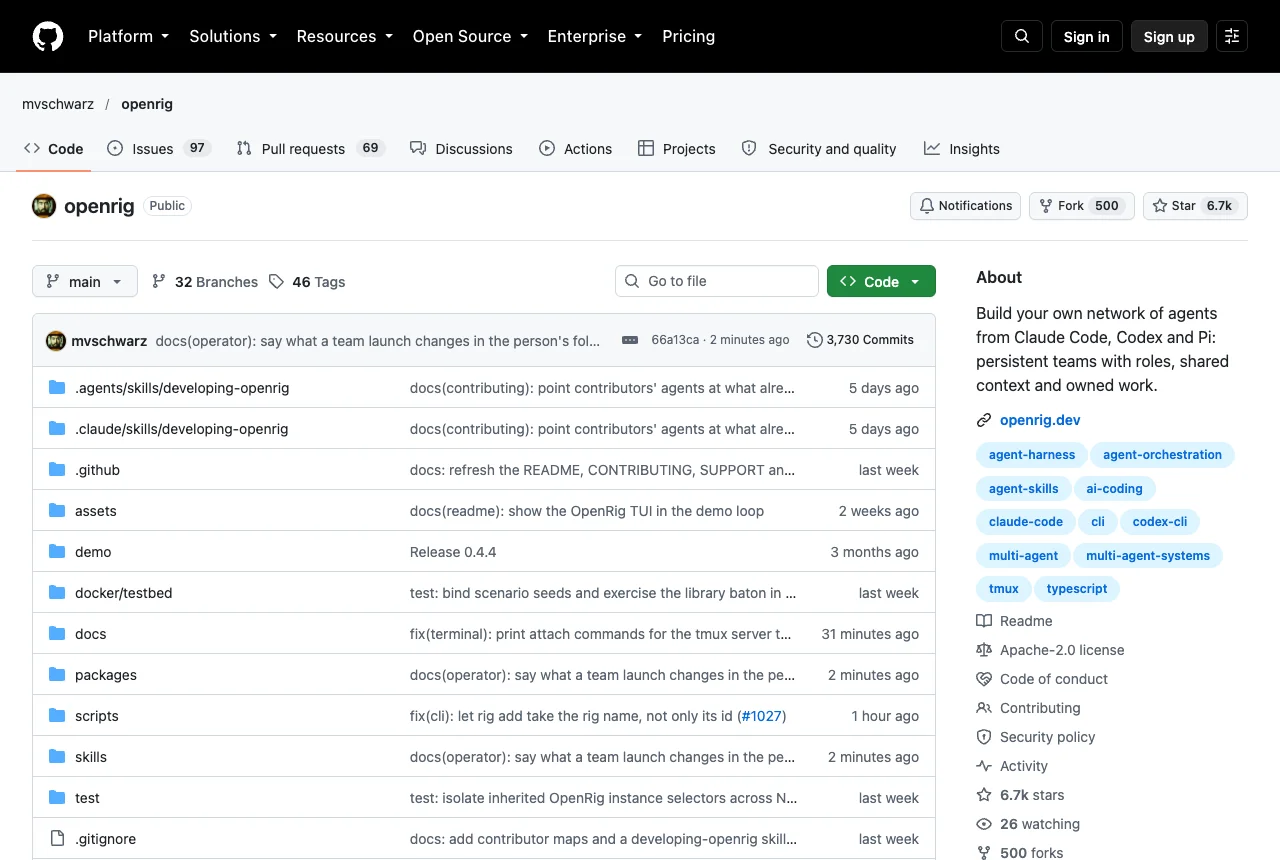Click the Go to file search field
Screen dimensions: 1280x860
[717, 281]
